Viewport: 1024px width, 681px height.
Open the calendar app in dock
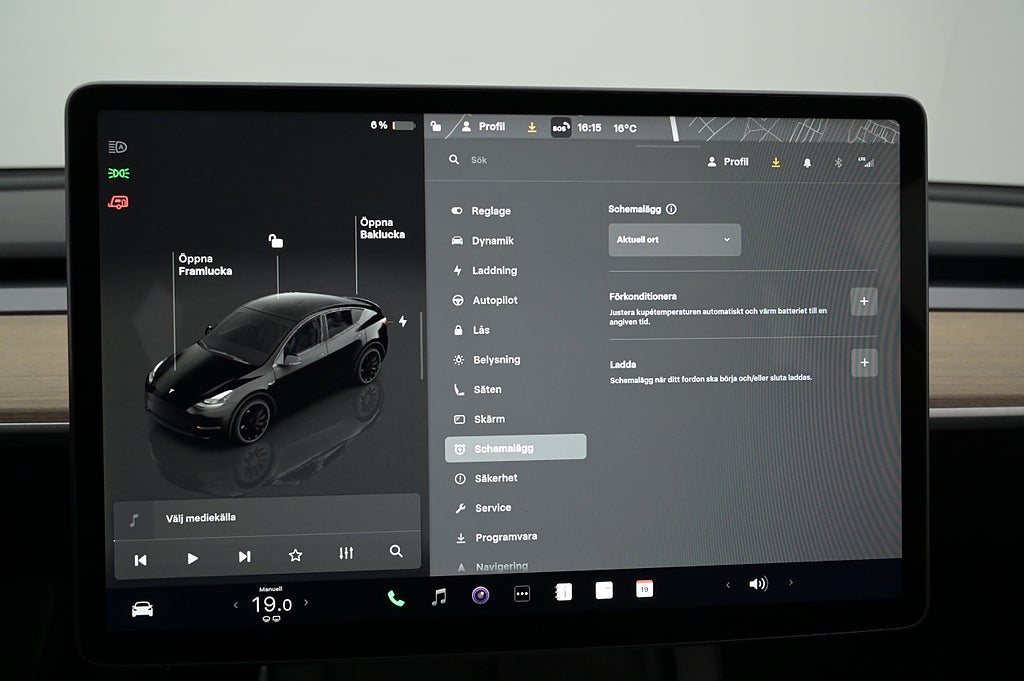coord(644,589)
